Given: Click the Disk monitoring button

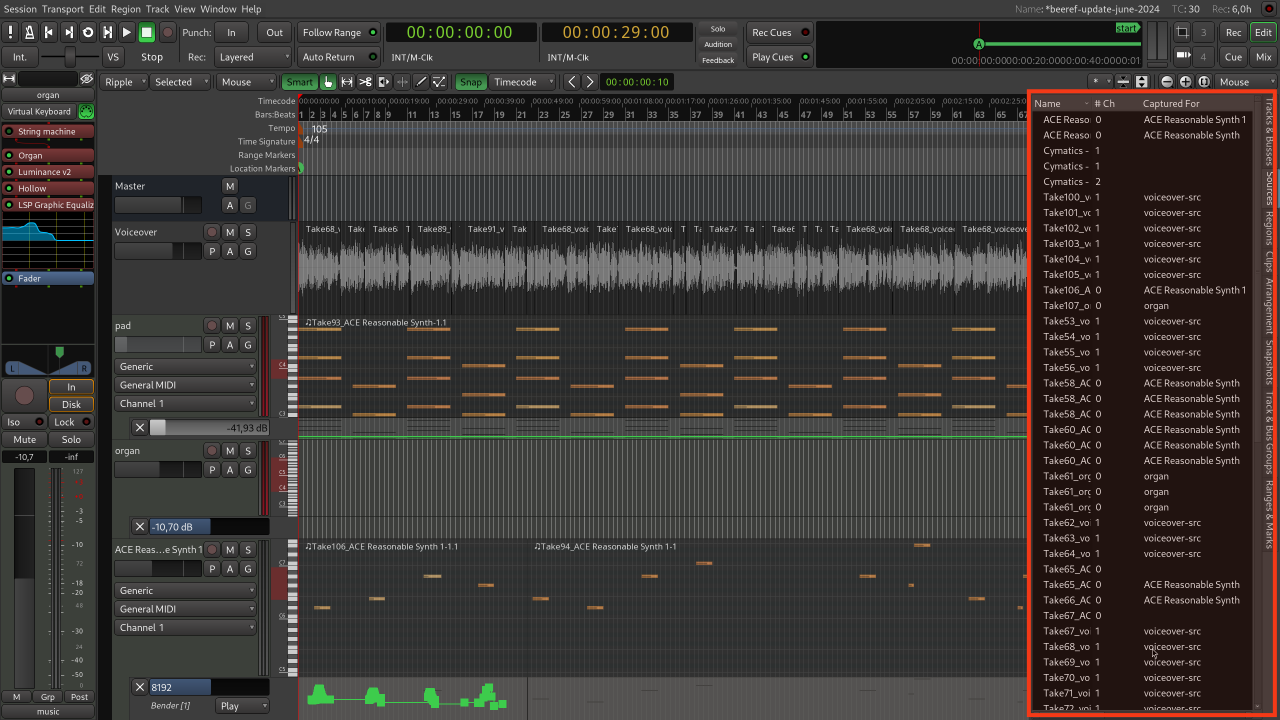Looking at the screenshot, I should 71,404.
